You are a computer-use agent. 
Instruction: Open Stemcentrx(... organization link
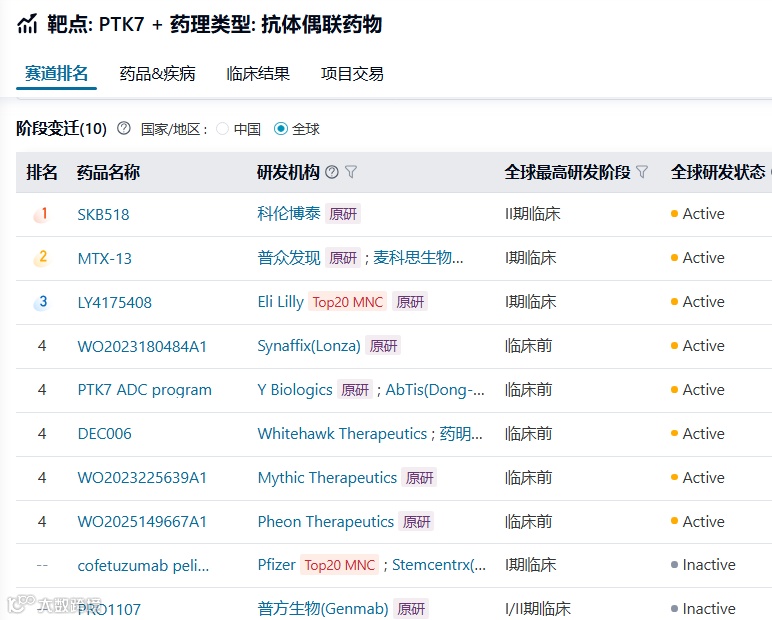pos(439,564)
